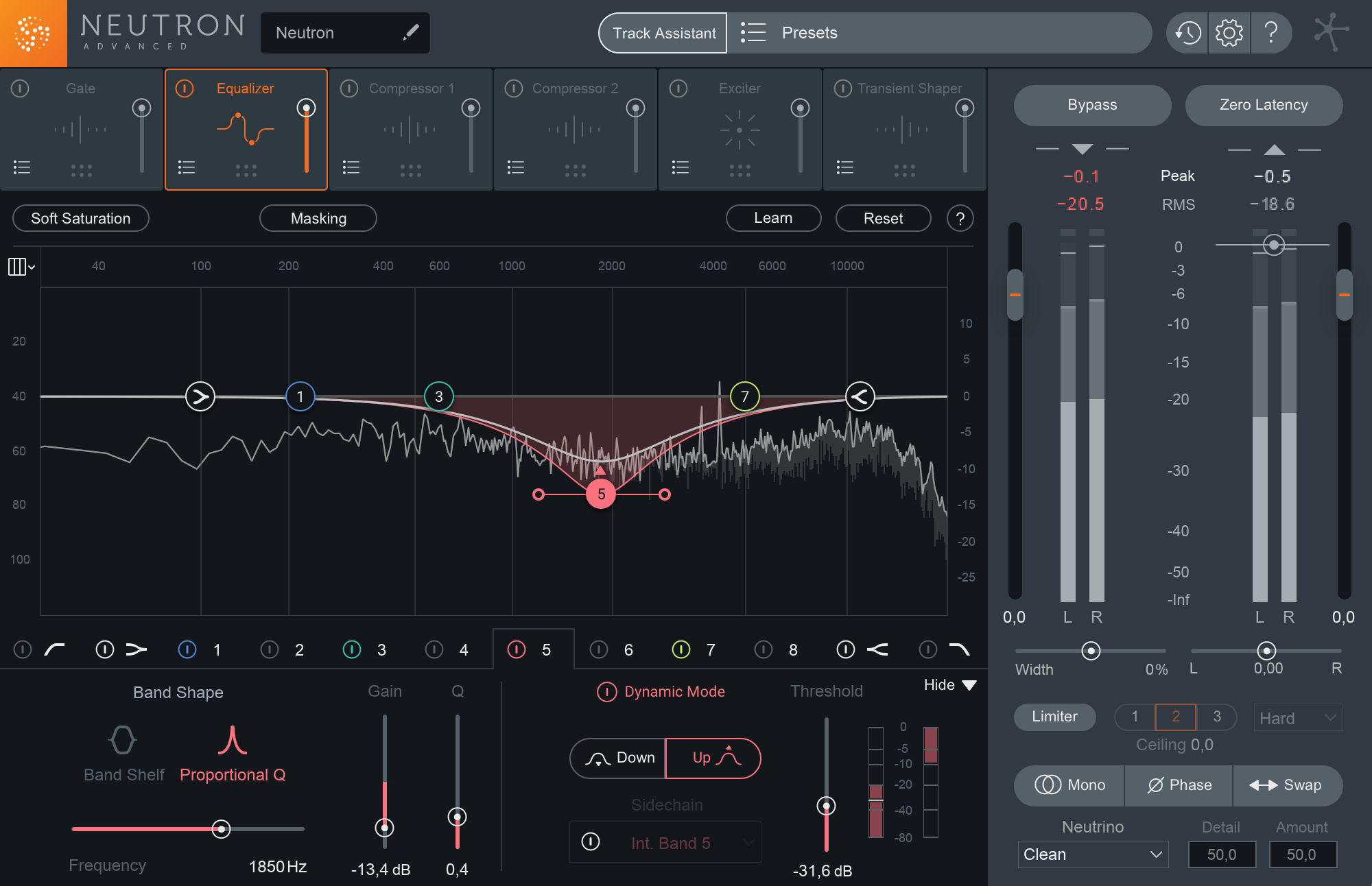The image size is (1372, 886).
Task: Switch to the Compressor 1 tab
Action: pyautogui.click(x=410, y=88)
